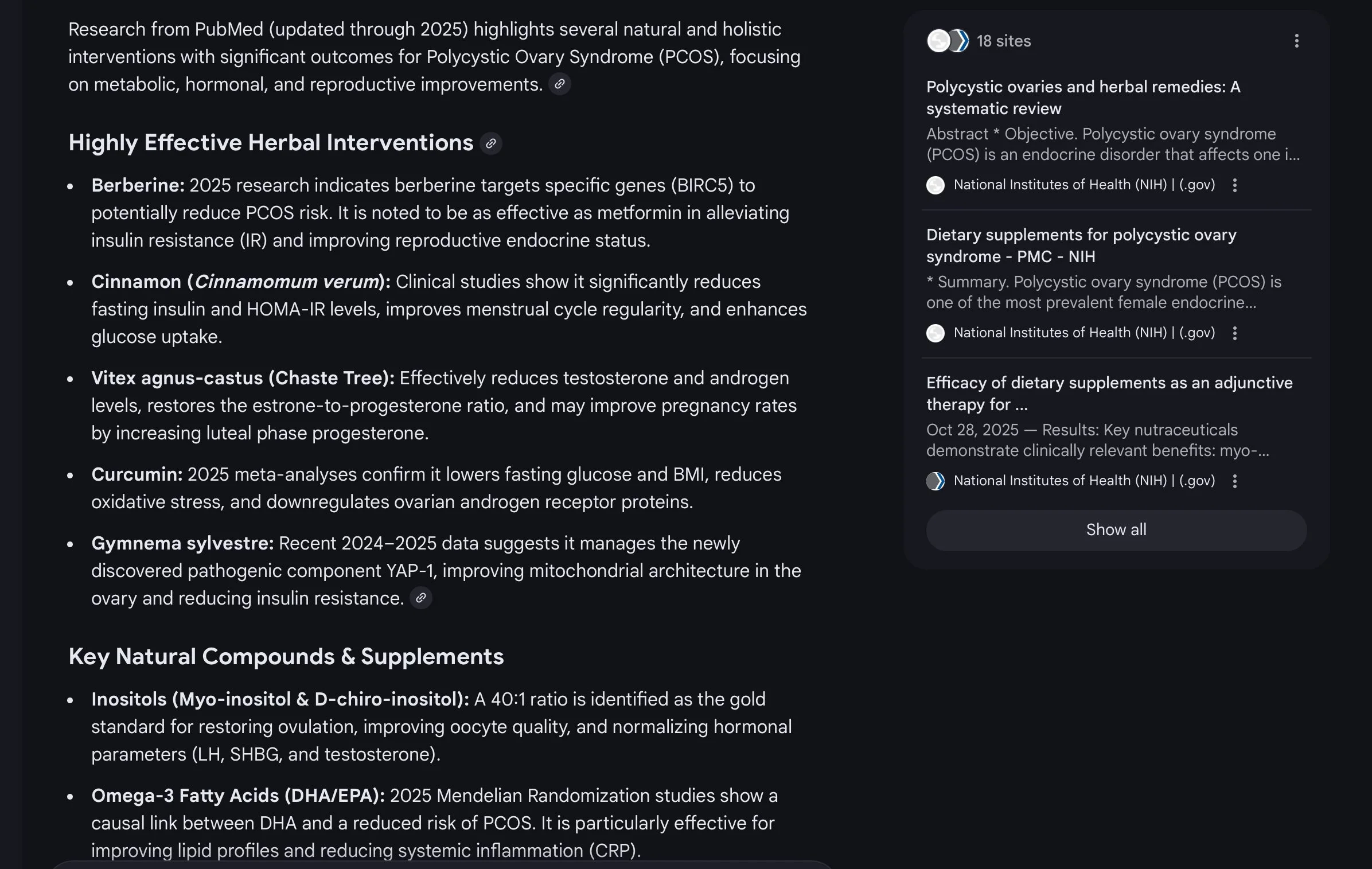Click NIH favicon under Polycystic ovaries herbal remedies
This screenshot has width=1372, height=869.
click(x=935, y=185)
